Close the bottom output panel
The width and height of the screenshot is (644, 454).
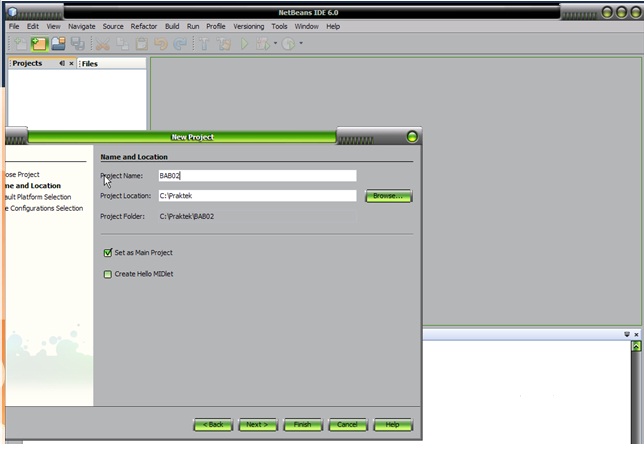click(636, 334)
